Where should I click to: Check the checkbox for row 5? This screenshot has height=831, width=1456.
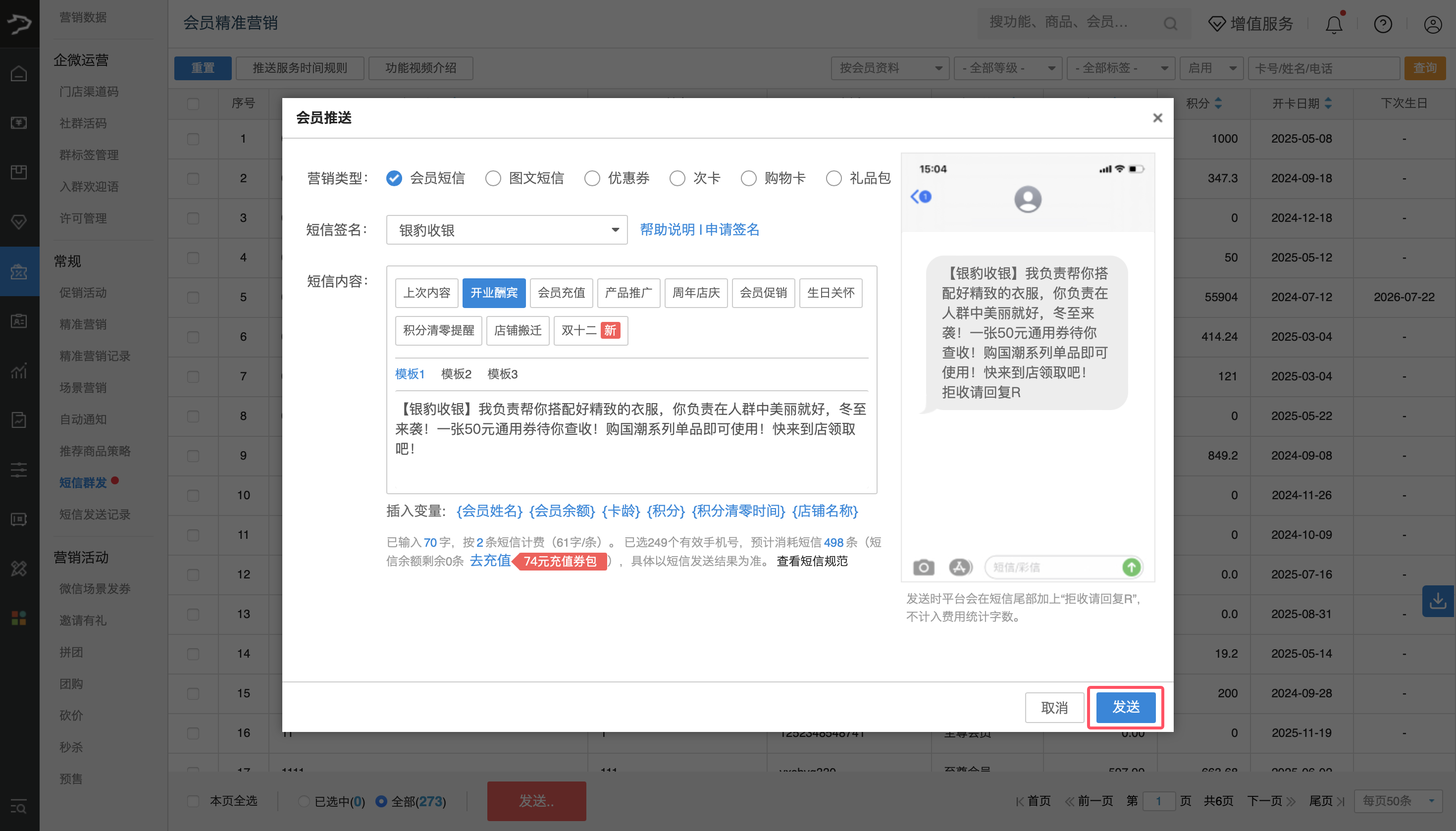(193, 297)
